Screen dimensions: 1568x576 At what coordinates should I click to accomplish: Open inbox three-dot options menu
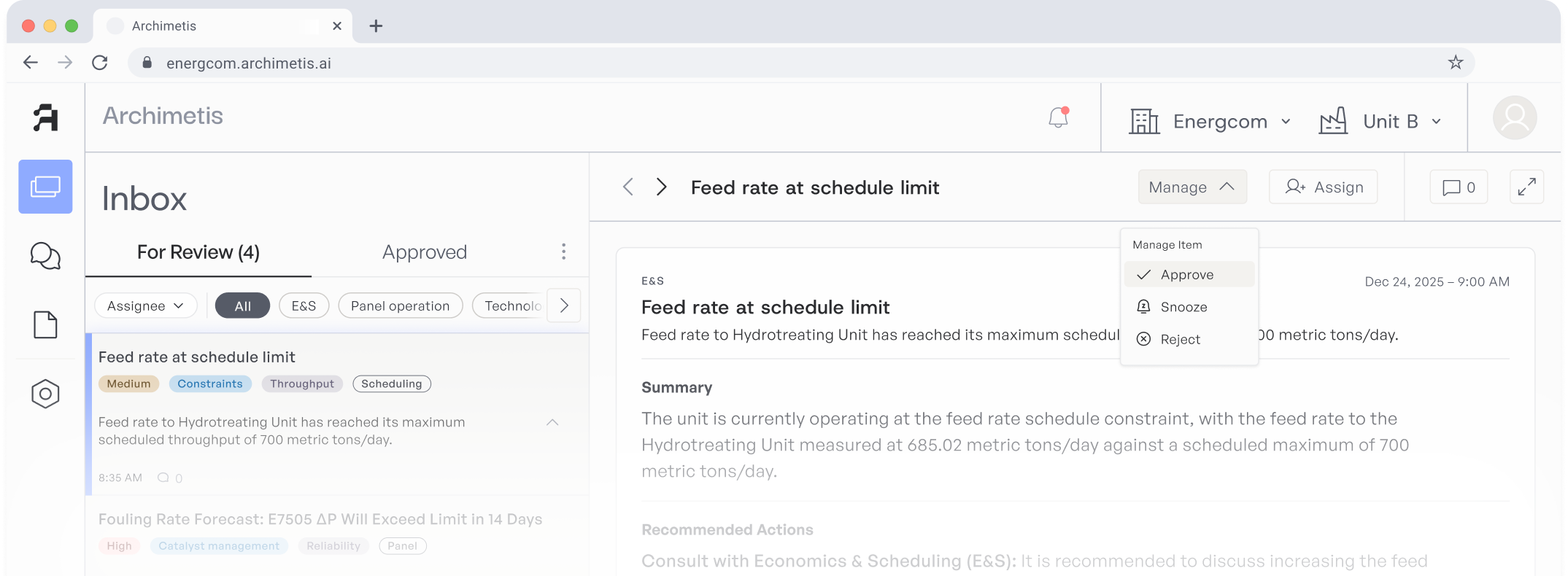coord(563,252)
